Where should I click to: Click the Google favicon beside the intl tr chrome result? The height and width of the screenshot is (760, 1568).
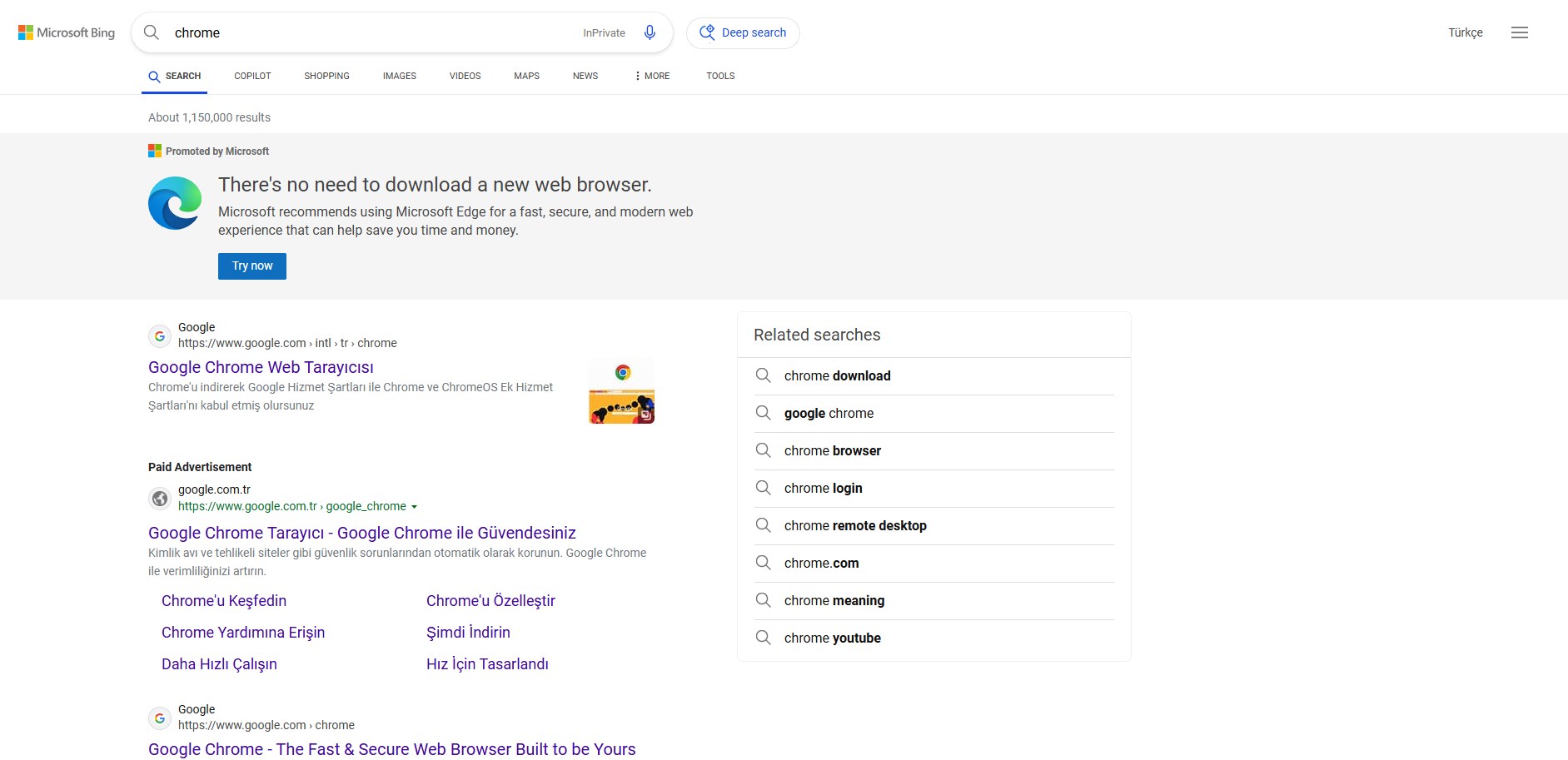(x=160, y=336)
